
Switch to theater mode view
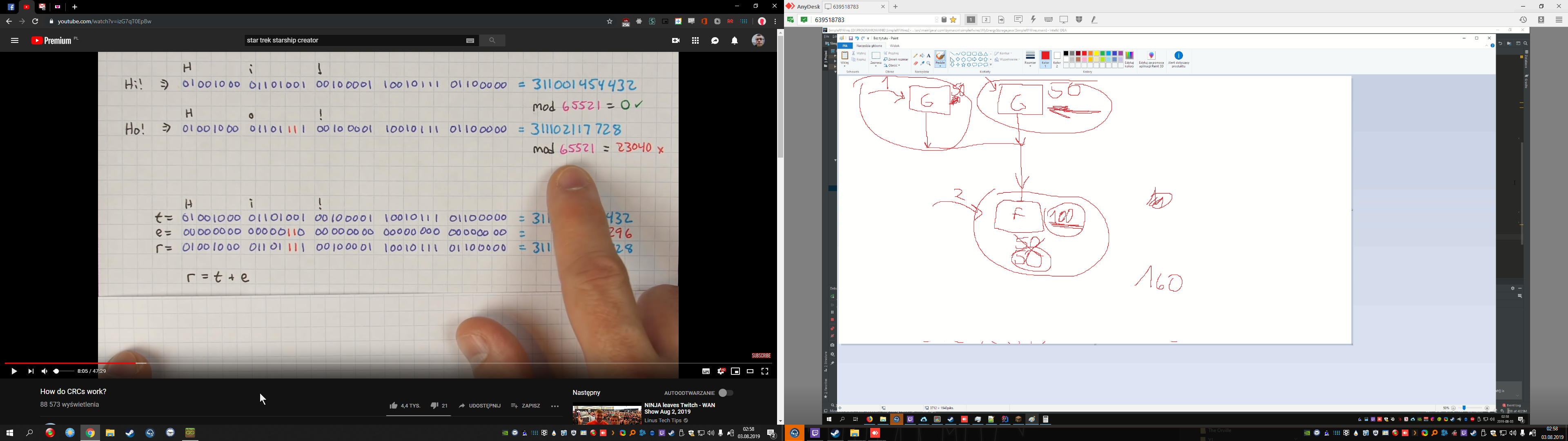[751, 372]
